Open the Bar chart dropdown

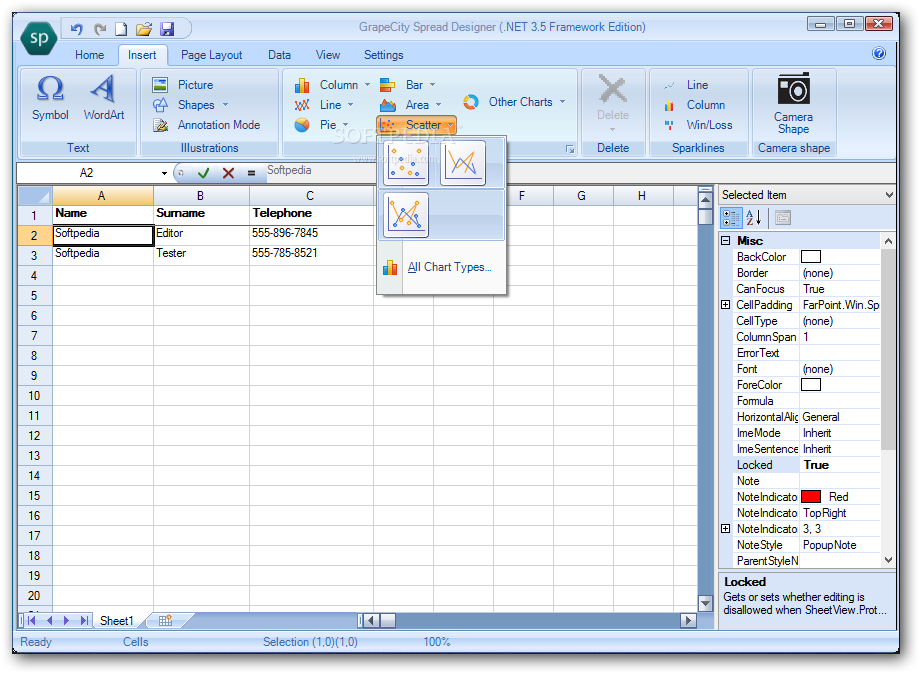click(432, 85)
